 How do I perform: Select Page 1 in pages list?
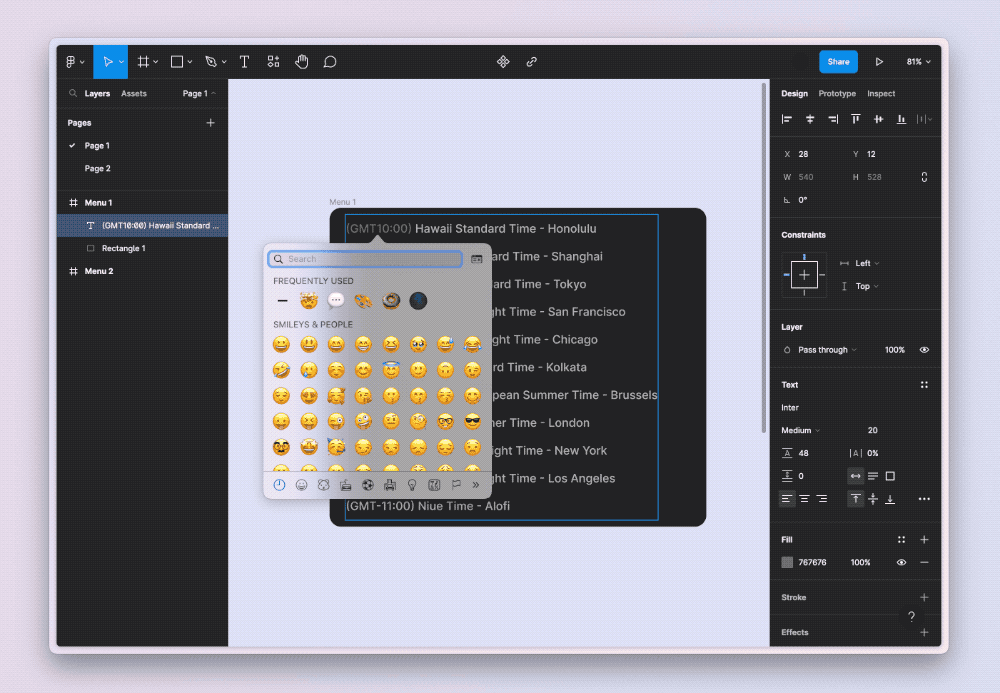[x=97, y=145]
